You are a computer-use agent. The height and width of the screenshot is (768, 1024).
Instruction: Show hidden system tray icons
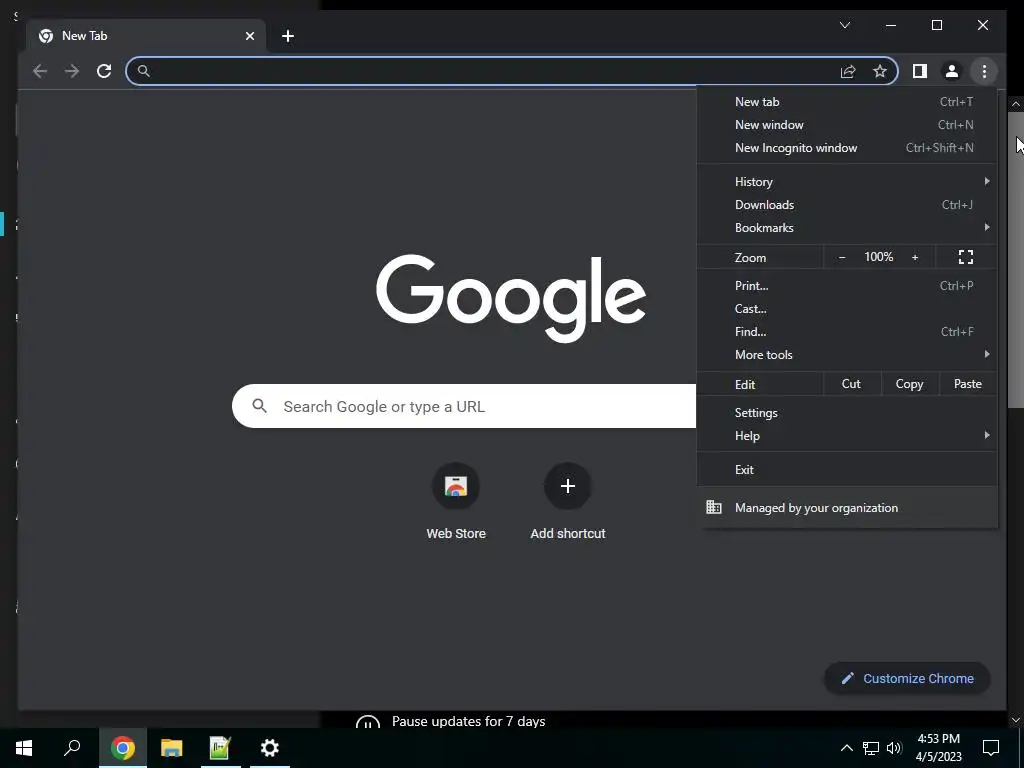tap(846, 748)
